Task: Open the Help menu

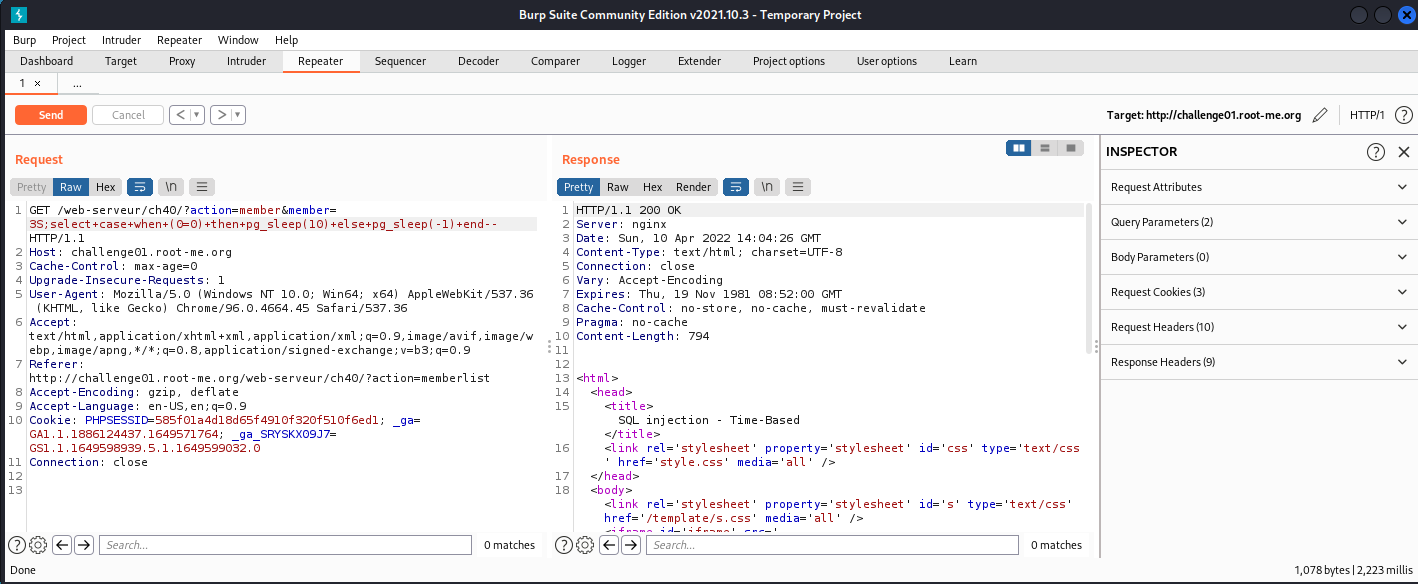Action: 286,40
